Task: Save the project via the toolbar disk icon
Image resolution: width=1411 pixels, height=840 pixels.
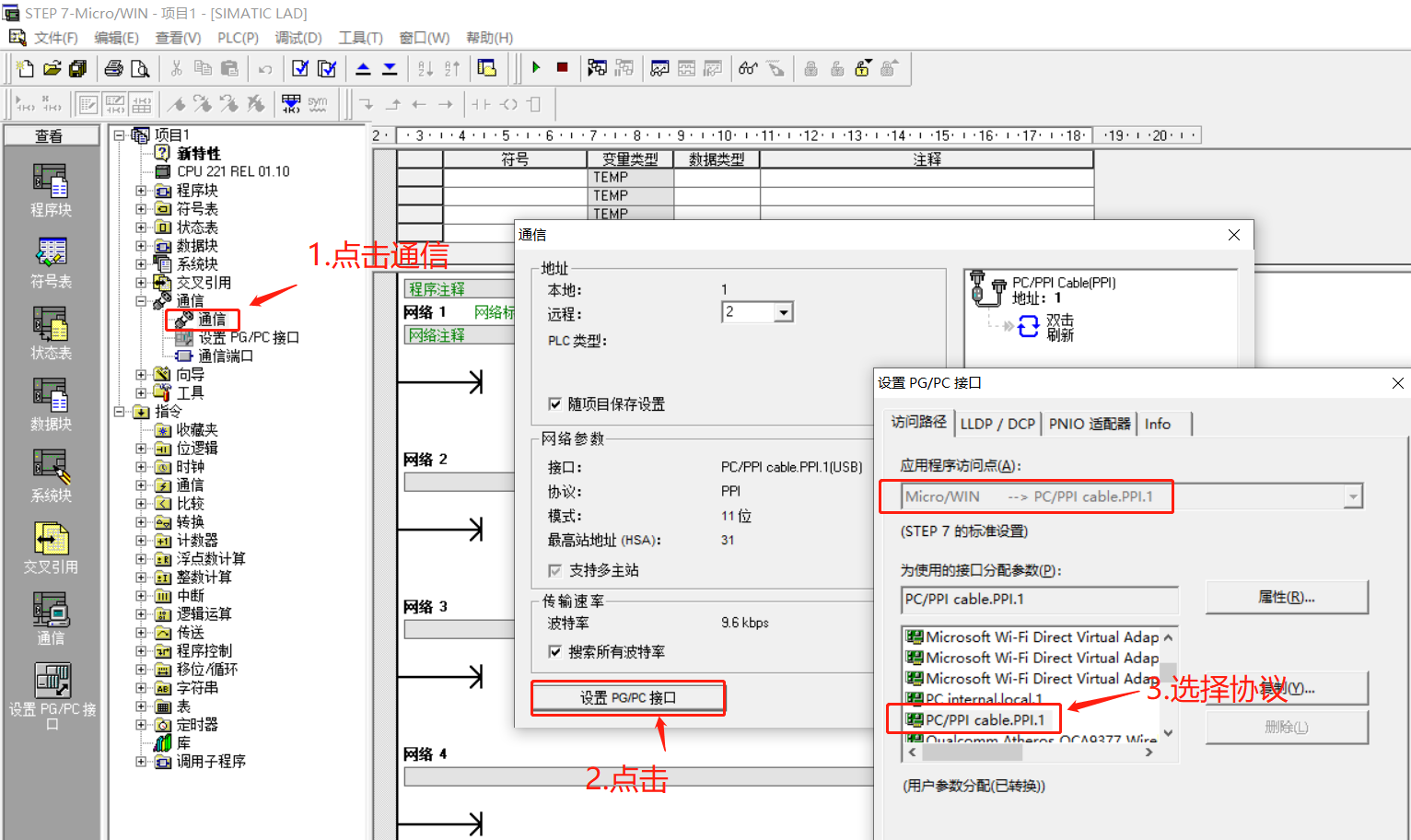Action: 78,68
